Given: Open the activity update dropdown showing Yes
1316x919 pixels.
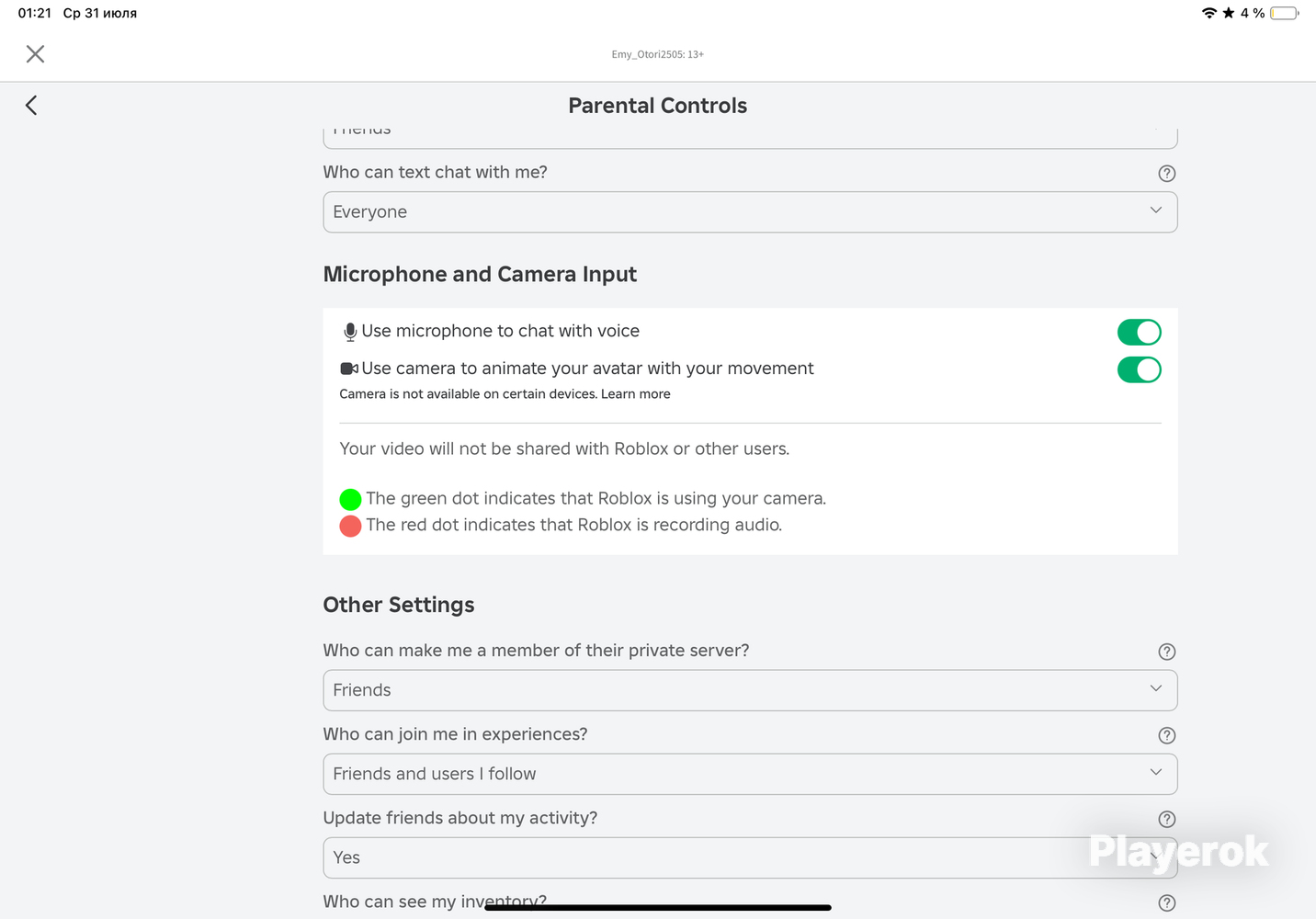Looking at the screenshot, I should point(750,857).
